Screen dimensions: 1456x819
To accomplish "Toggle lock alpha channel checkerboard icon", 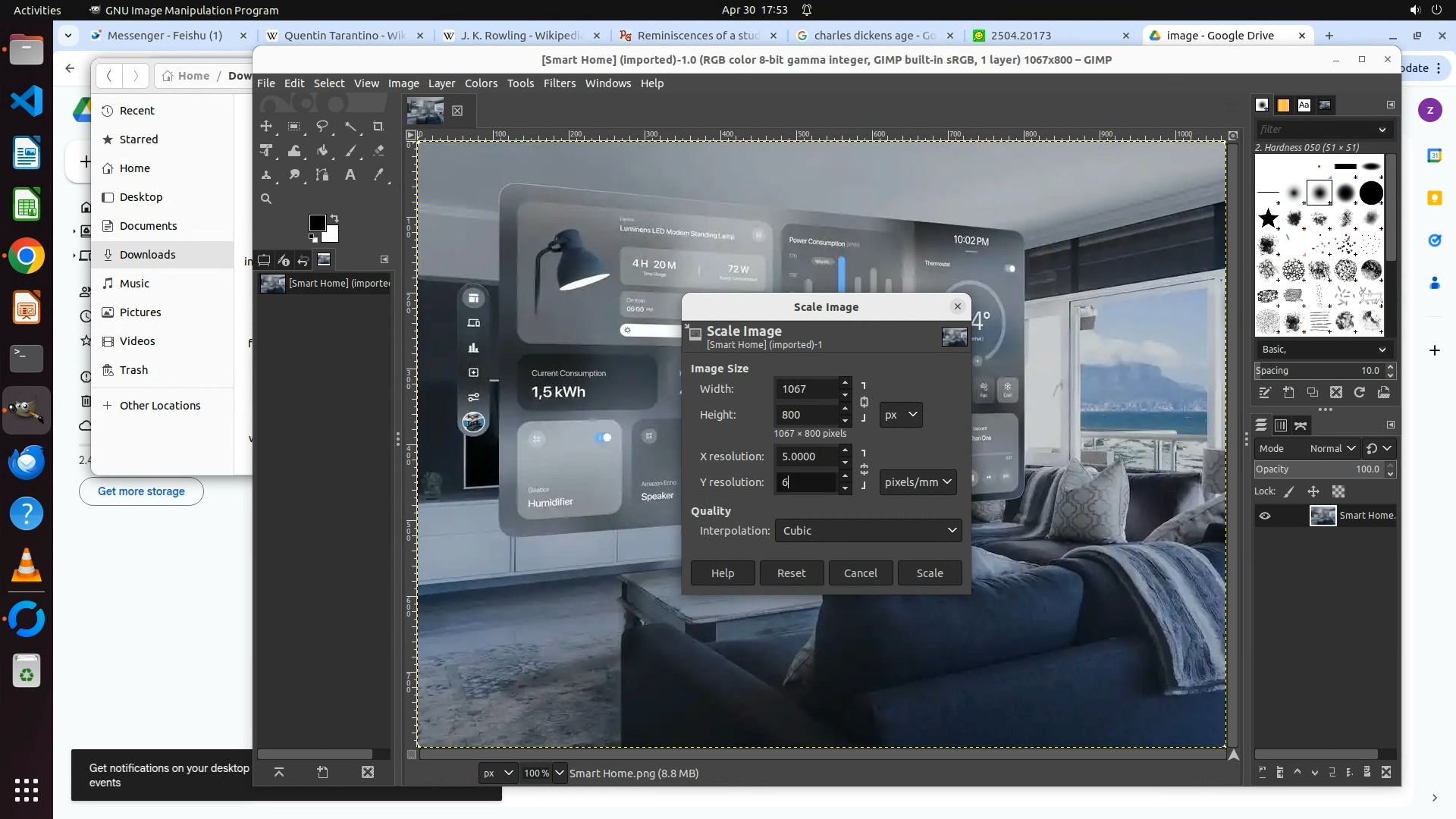I will coord(1338,491).
